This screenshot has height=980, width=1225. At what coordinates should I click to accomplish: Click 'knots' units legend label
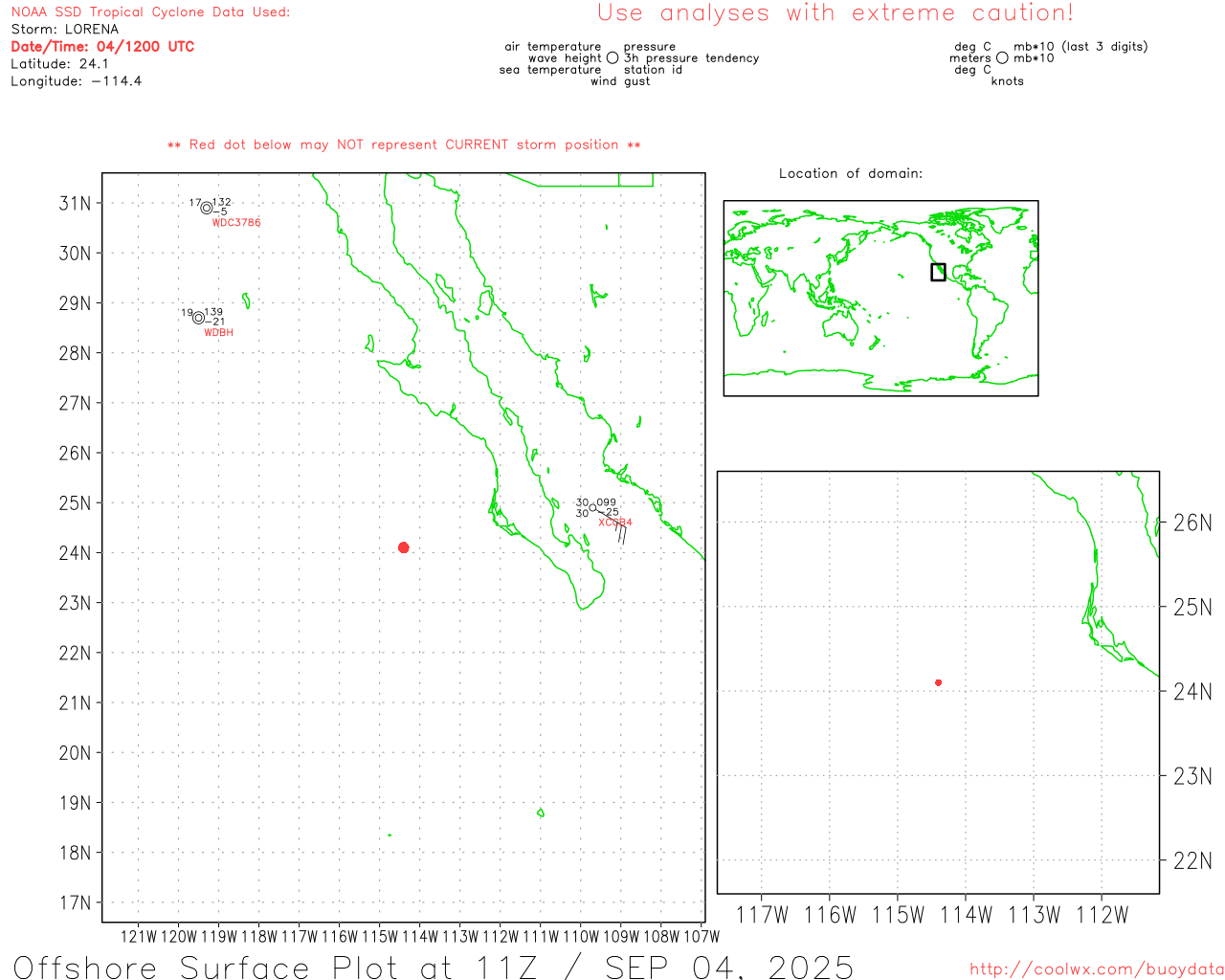click(1008, 81)
